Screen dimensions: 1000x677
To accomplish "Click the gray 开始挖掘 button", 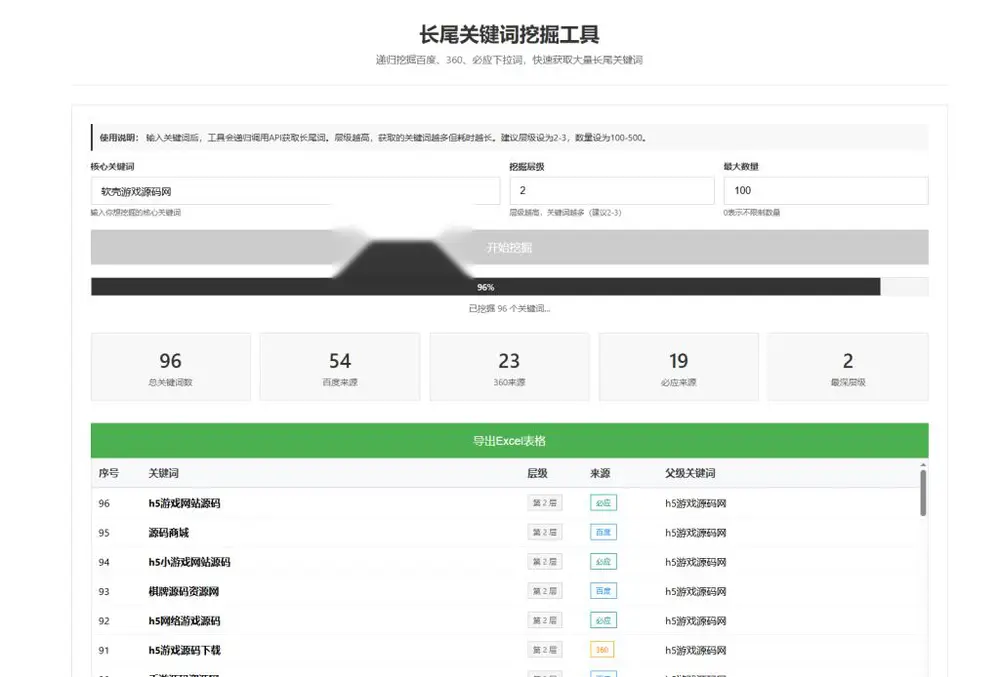I will (x=510, y=247).
